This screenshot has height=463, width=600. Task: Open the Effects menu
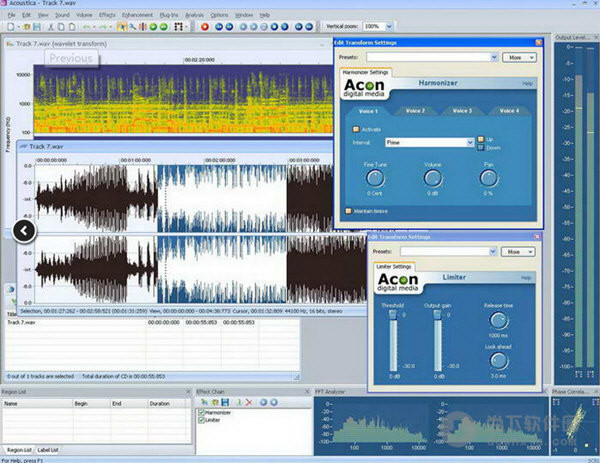point(107,15)
